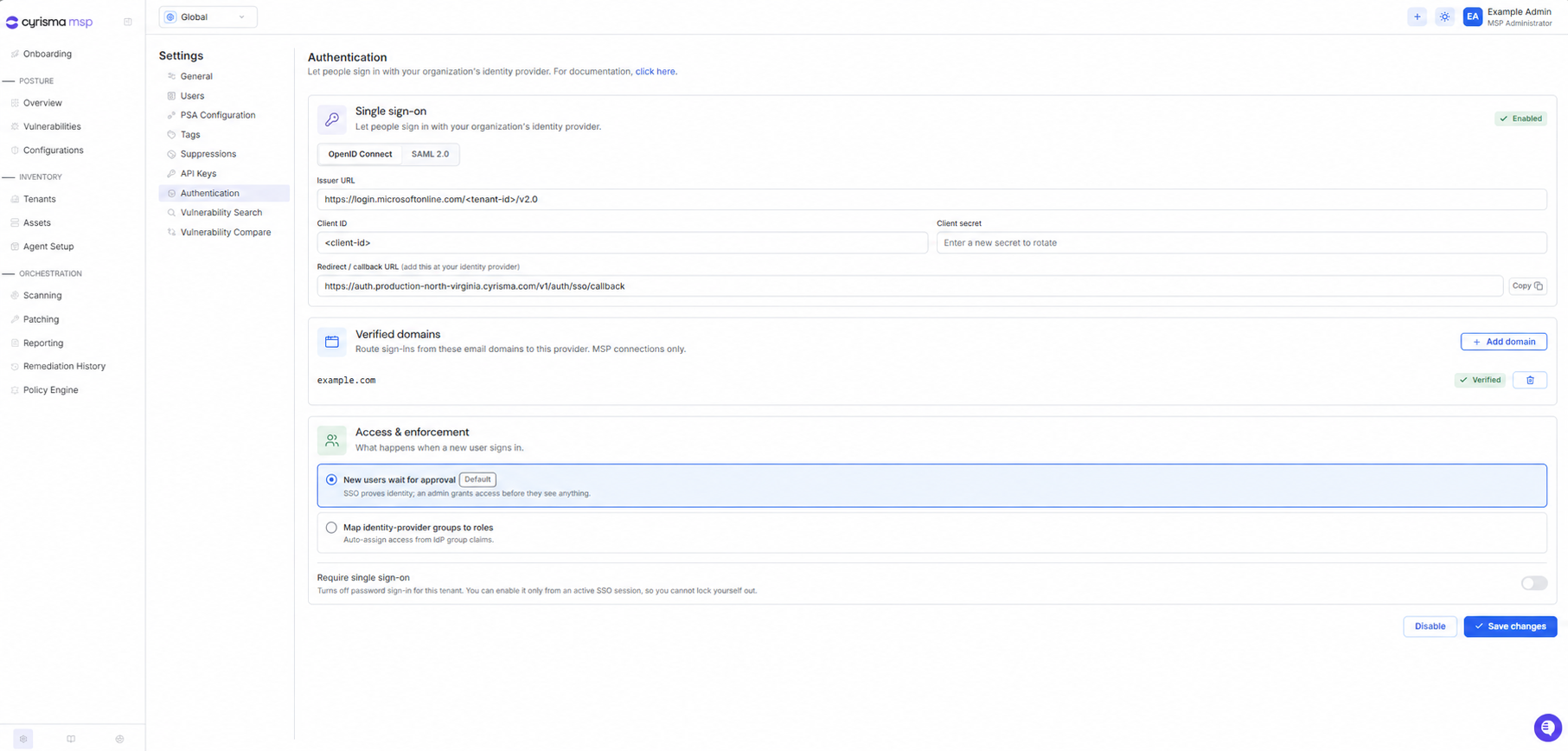Viewport: 1568px width, 751px height.
Task: Open the EA user avatar menu
Action: (1472, 16)
